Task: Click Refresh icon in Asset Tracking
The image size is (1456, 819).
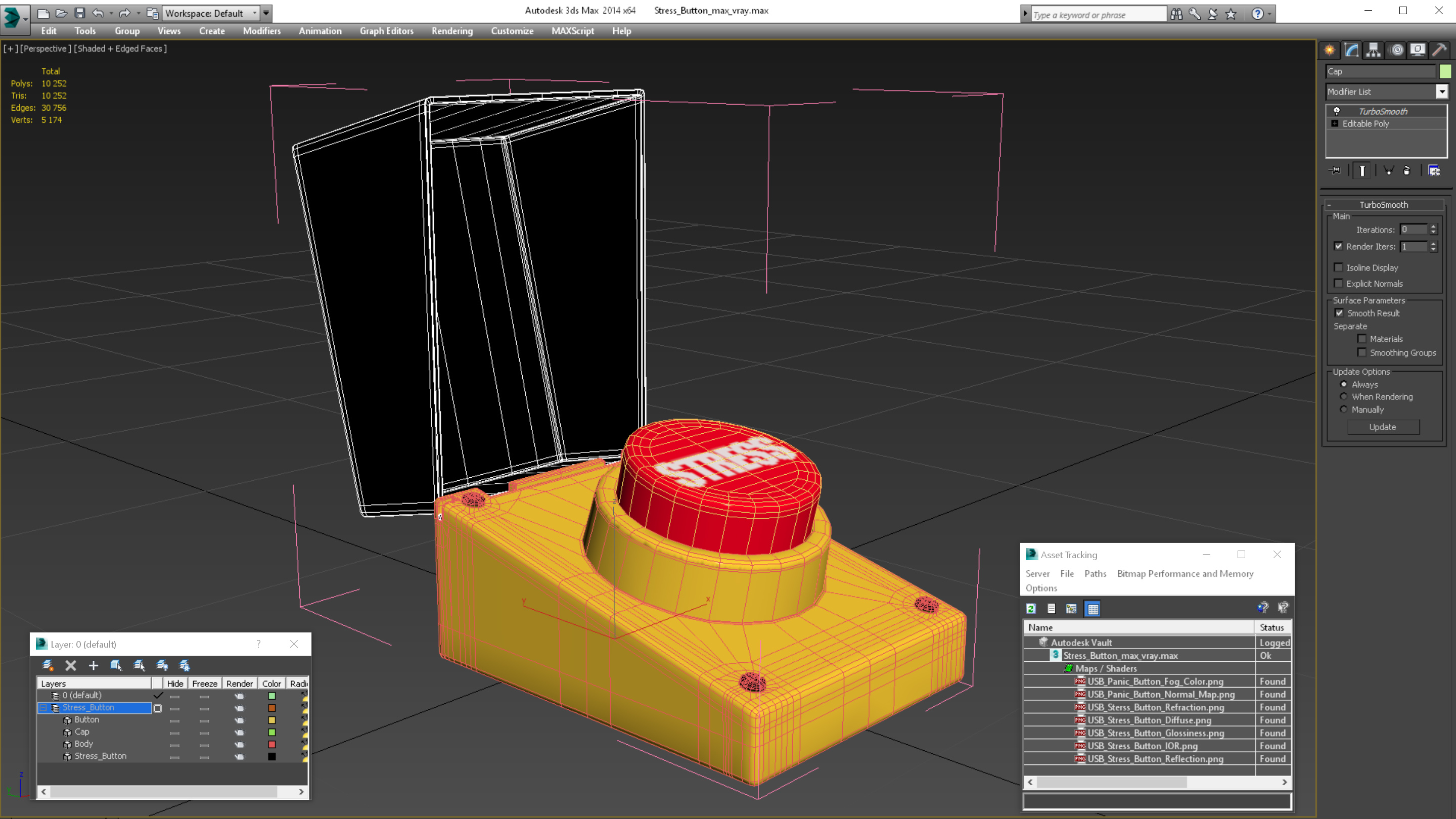Action: [x=1031, y=609]
